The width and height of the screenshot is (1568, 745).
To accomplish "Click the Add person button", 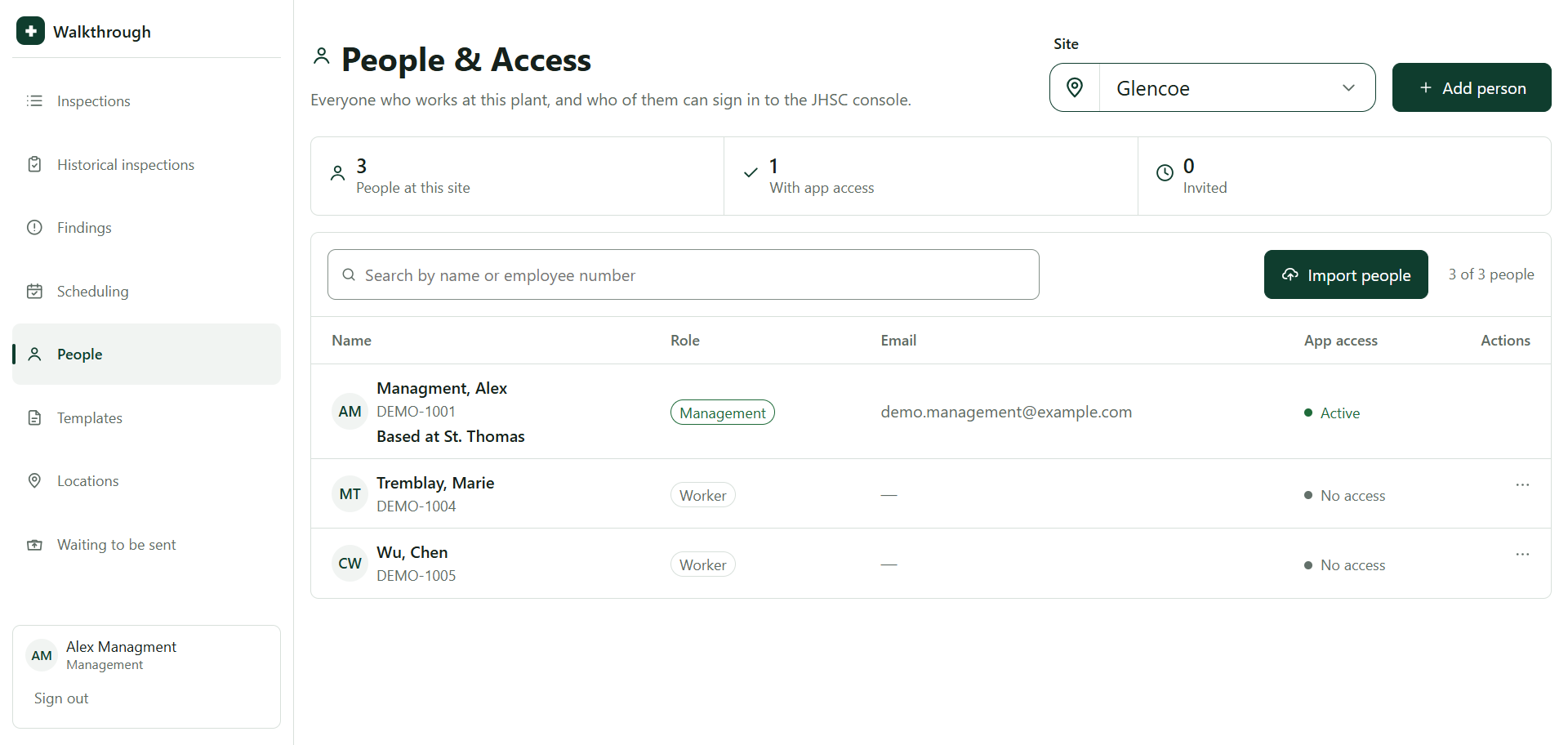I will click(x=1472, y=87).
